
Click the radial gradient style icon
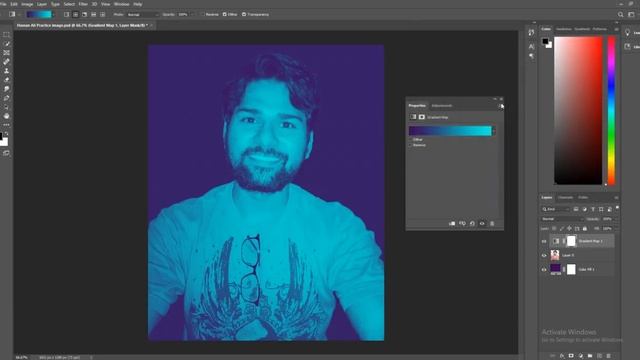click(x=76, y=14)
